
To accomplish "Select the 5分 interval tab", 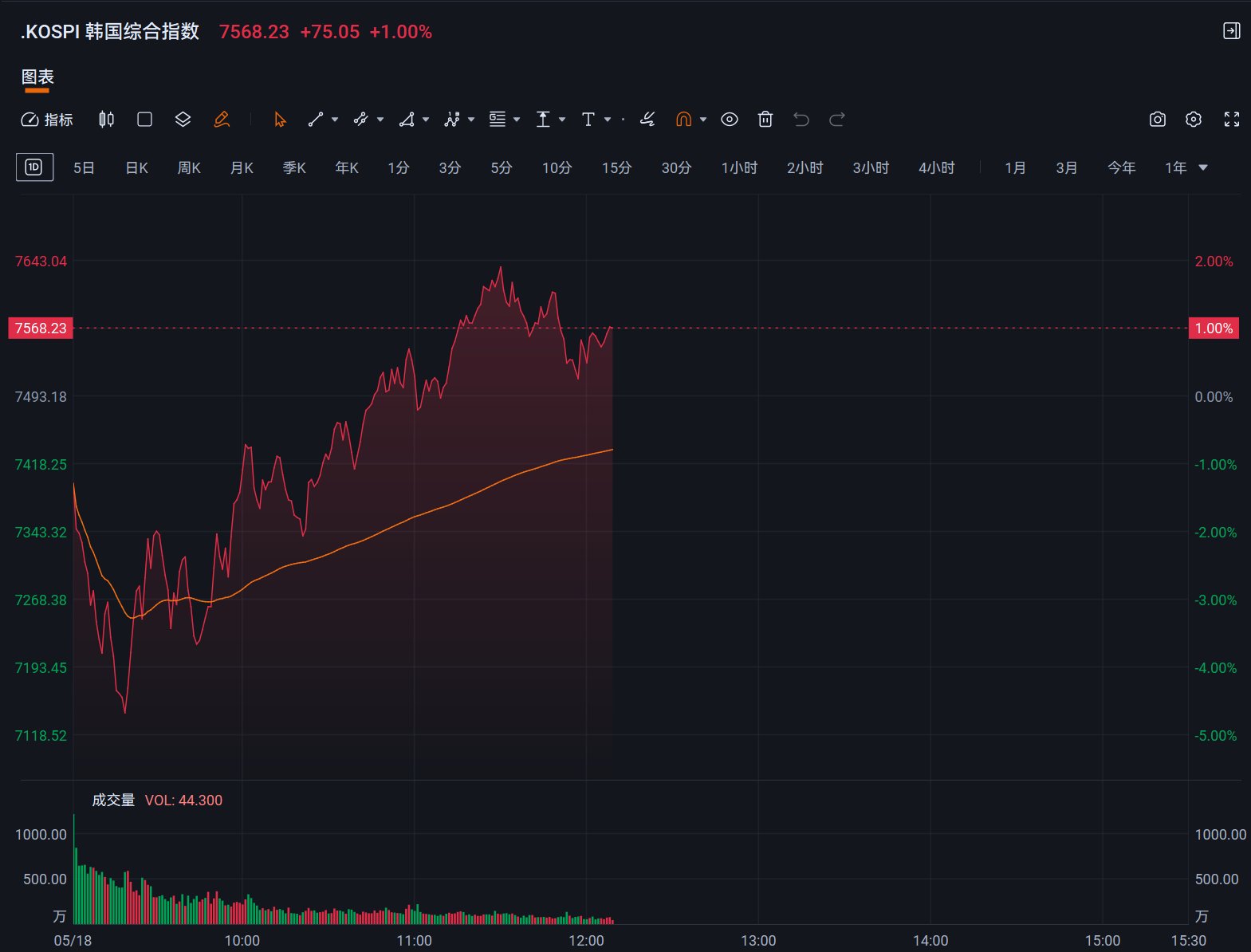I will (x=502, y=167).
